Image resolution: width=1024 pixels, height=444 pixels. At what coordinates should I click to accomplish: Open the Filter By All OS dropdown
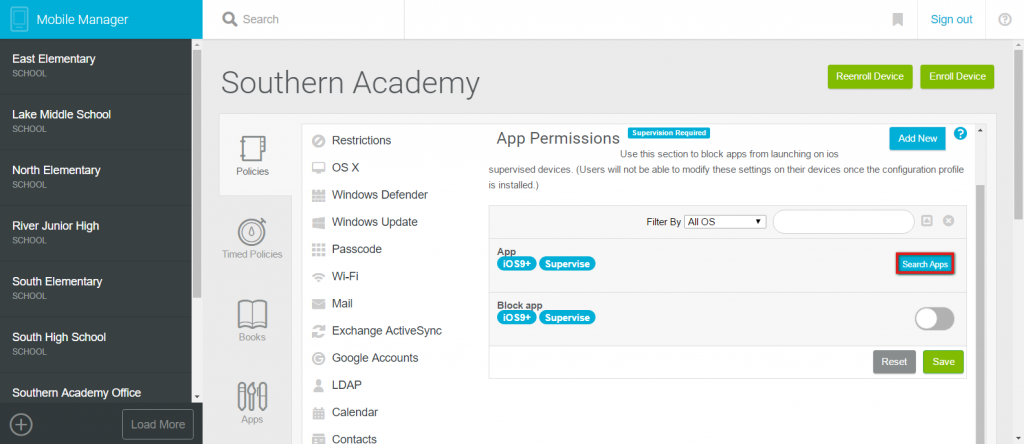click(x=725, y=221)
